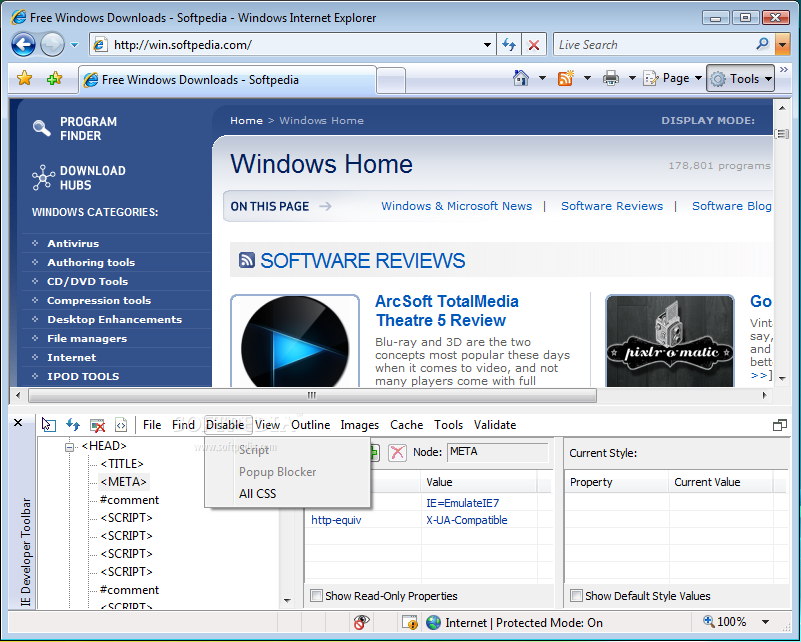Image resolution: width=801 pixels, height=642 pixels.
Task: Collapse the HEAD node in DOM tree
Action: tap(69, 447)
